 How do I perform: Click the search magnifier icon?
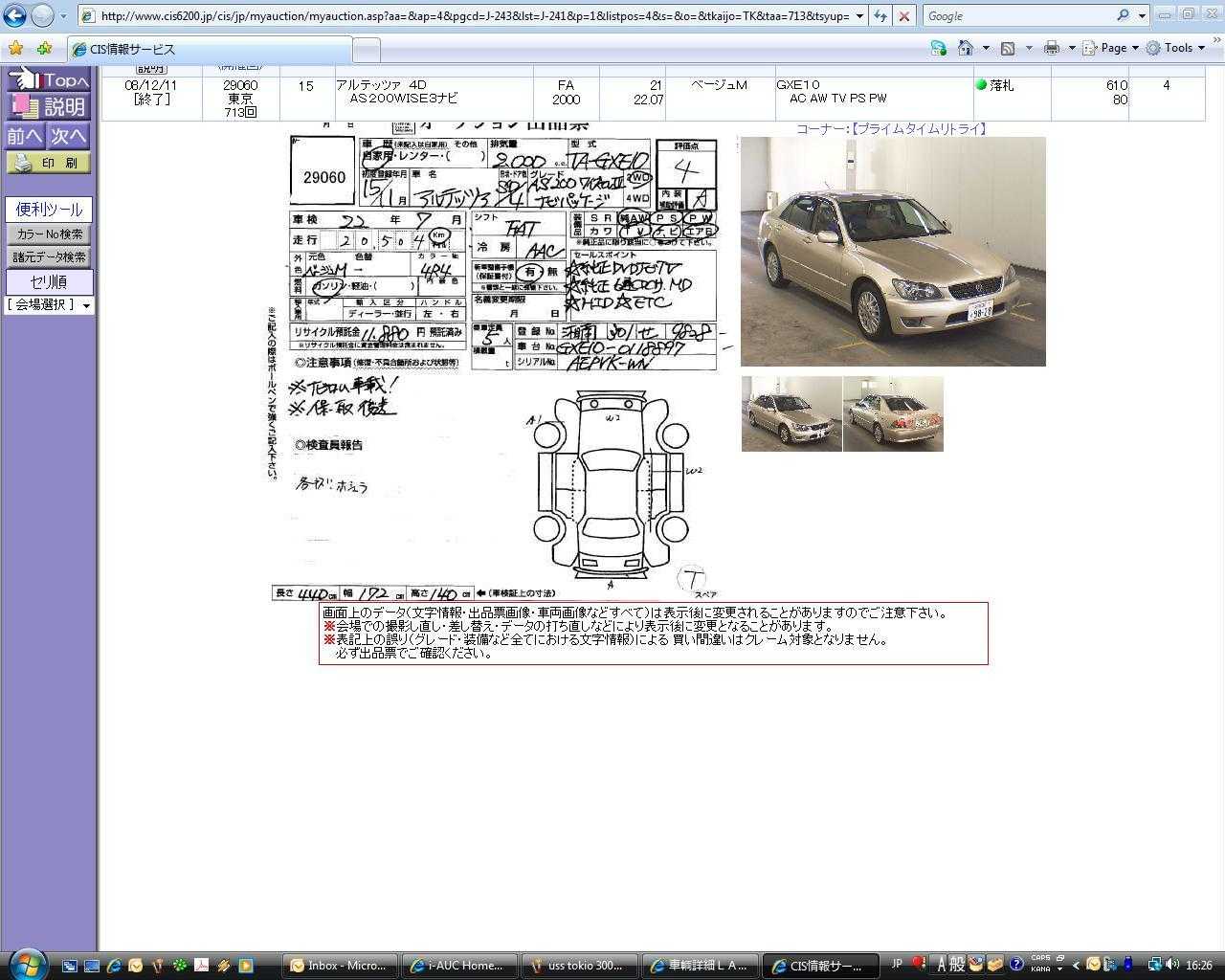click(1124, 16)
